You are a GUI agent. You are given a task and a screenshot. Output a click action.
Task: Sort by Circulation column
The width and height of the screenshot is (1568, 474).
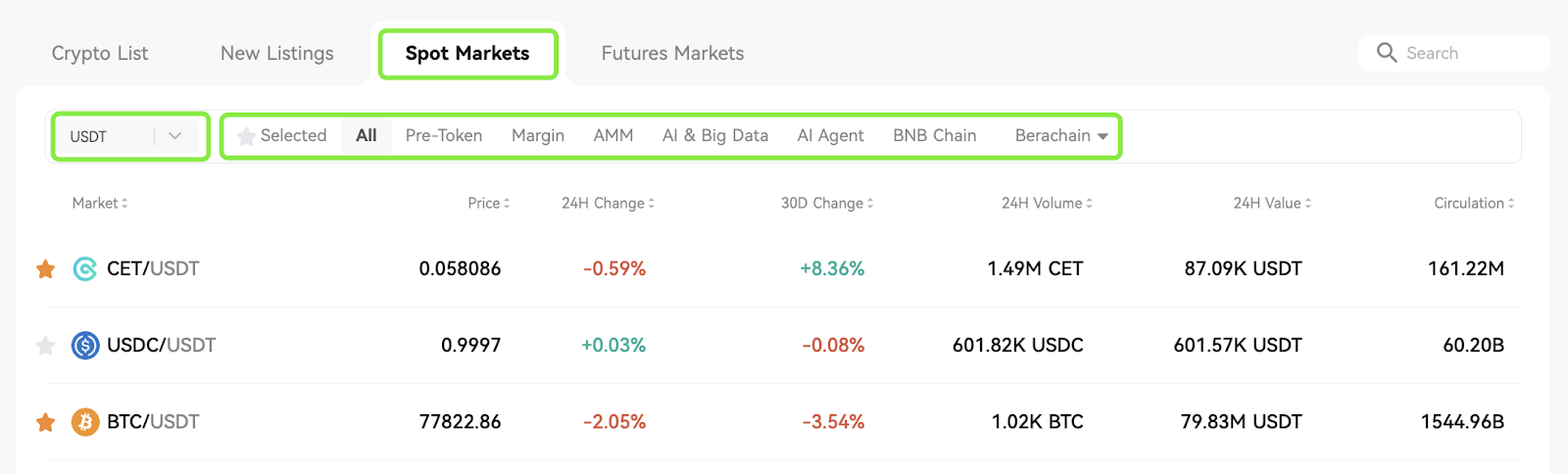point(1474,204)
